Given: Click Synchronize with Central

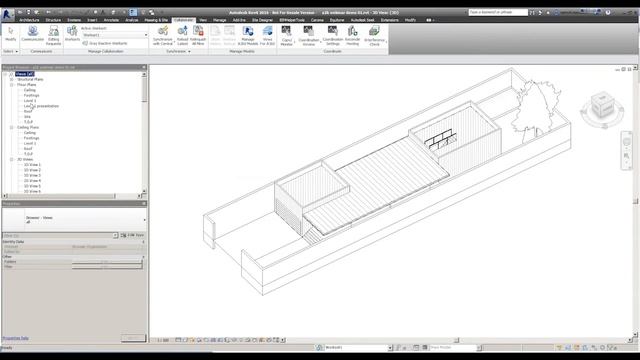Looking at the screenshot, I should point(163,36).
